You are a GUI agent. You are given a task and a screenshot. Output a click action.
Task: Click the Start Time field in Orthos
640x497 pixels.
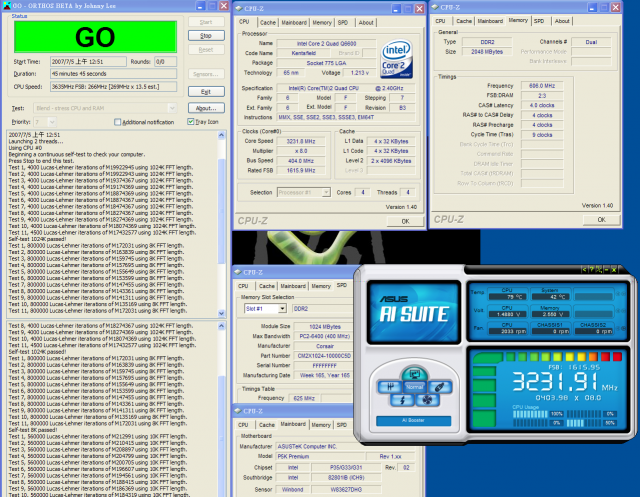coord(88,62)
